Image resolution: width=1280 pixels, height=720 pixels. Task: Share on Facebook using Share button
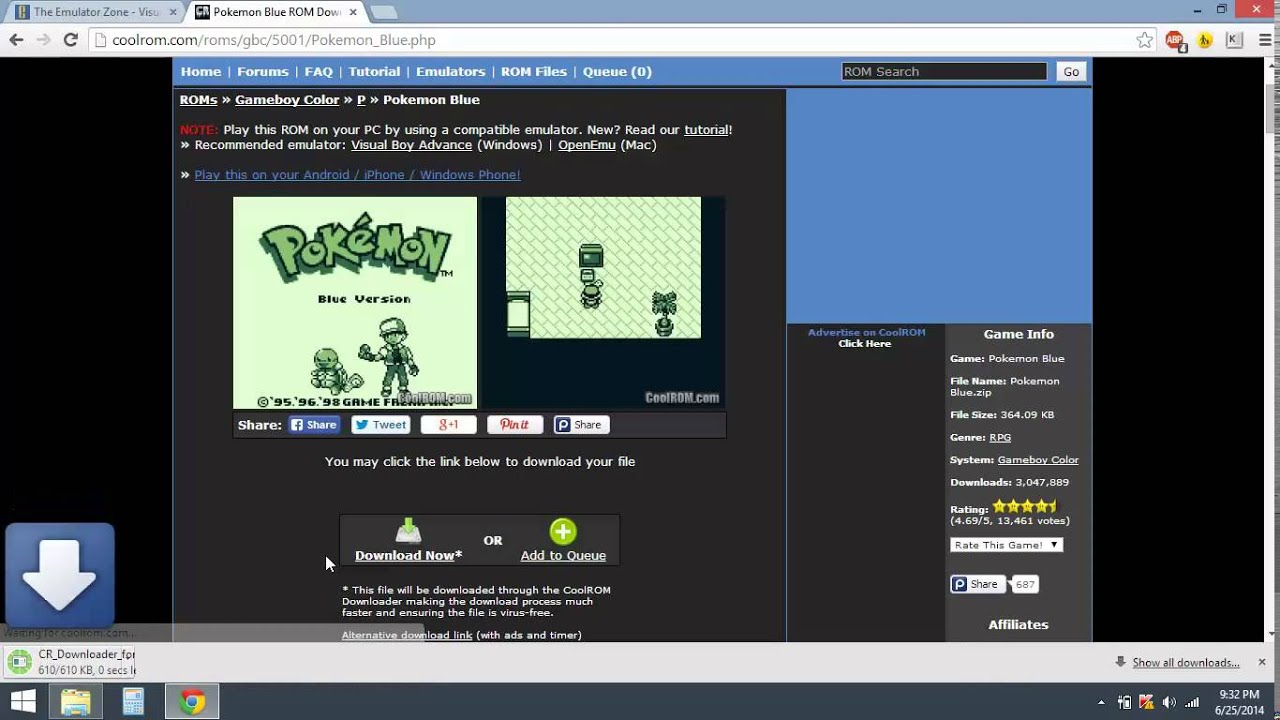314,425
